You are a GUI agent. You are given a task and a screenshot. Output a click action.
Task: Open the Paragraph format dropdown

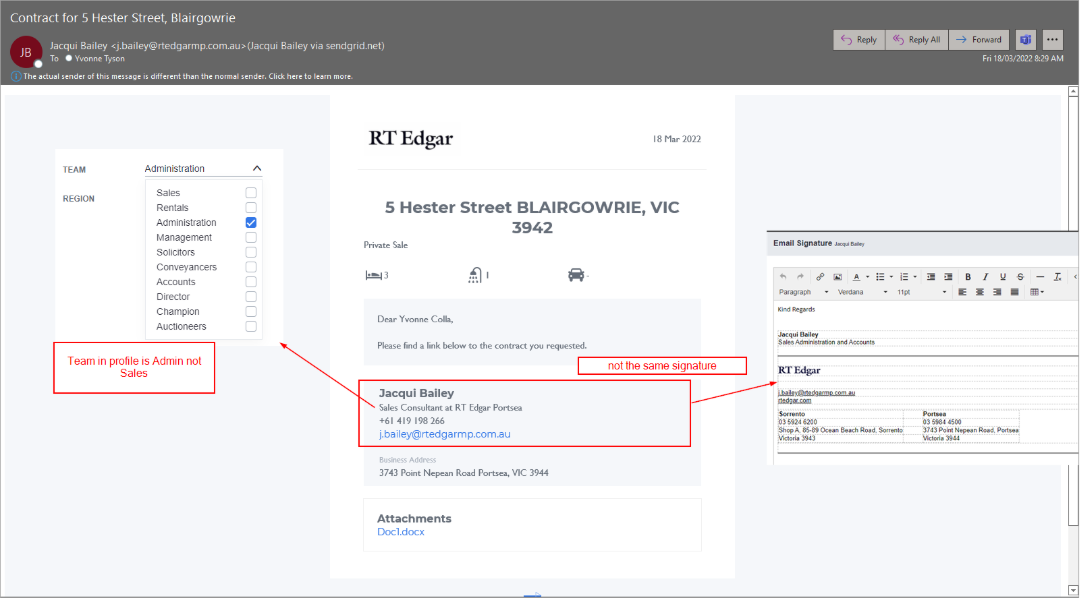click(803, 292)
